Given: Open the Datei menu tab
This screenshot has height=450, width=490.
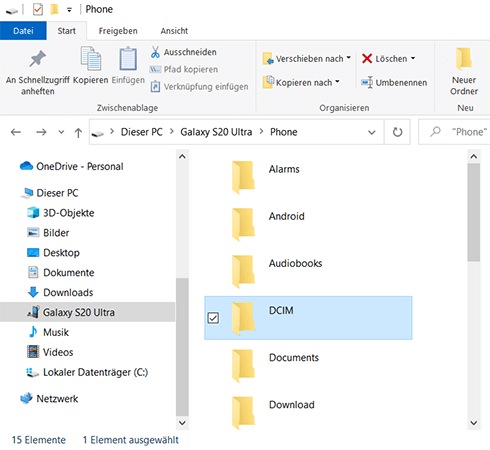Looking at the screenshot, I should coord(23,31).
